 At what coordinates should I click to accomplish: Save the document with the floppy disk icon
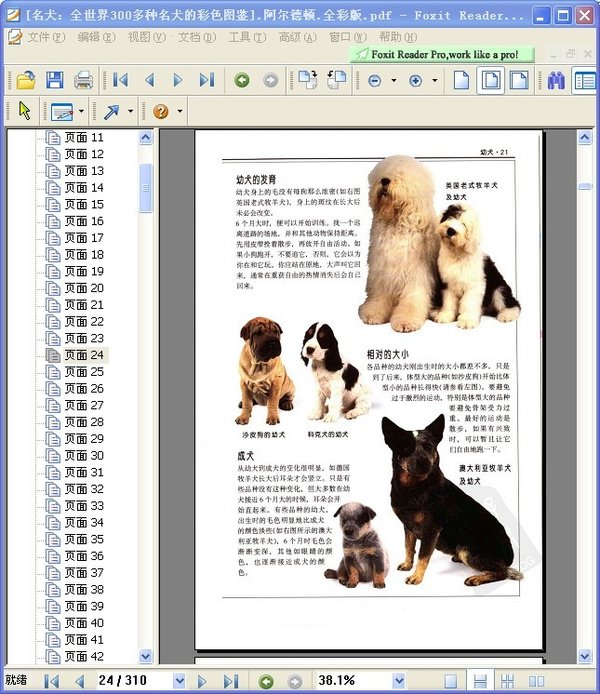[x=54, y=80]
